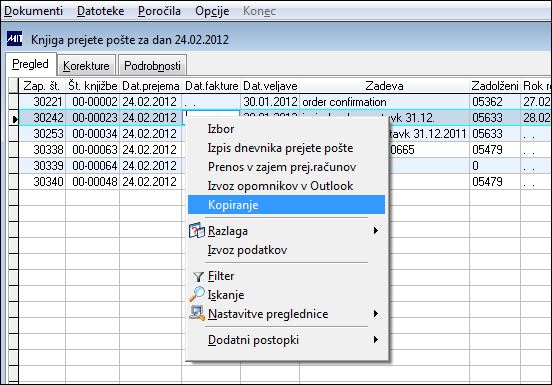Click the Iskanje magnifier icon
The width and height of the screenshot is (552, 385).
click(196, 294)
